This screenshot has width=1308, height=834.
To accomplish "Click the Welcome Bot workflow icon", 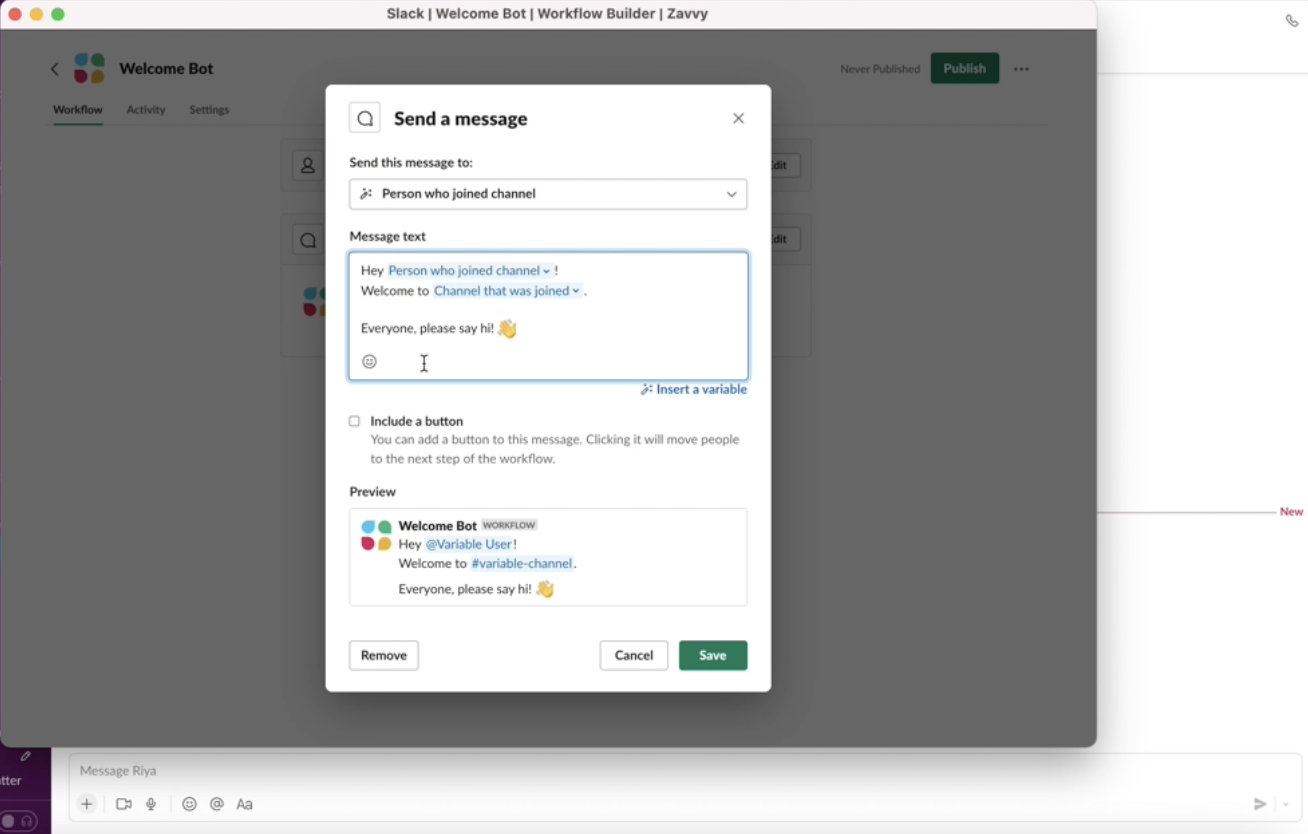I will pos(89,68).
